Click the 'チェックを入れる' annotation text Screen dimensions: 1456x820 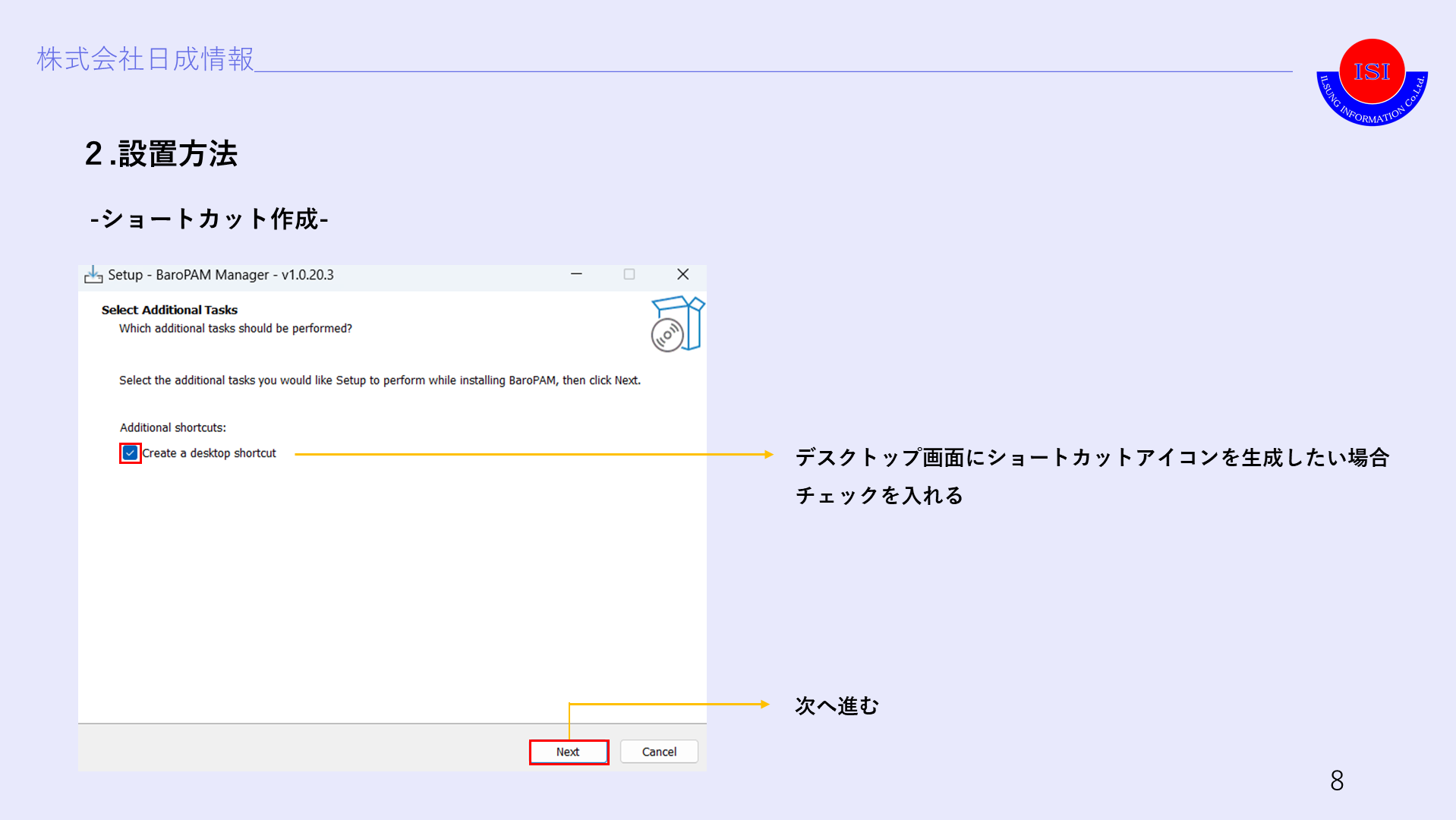click(x=879, y=495)
